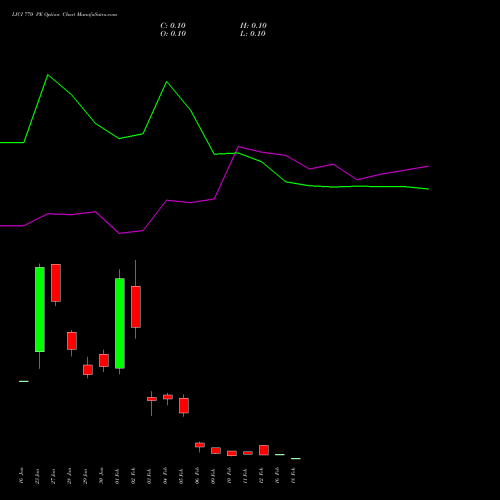500x500 pixels.
Task: Click the red candlestick above 28 Jan
Action: 72,341
